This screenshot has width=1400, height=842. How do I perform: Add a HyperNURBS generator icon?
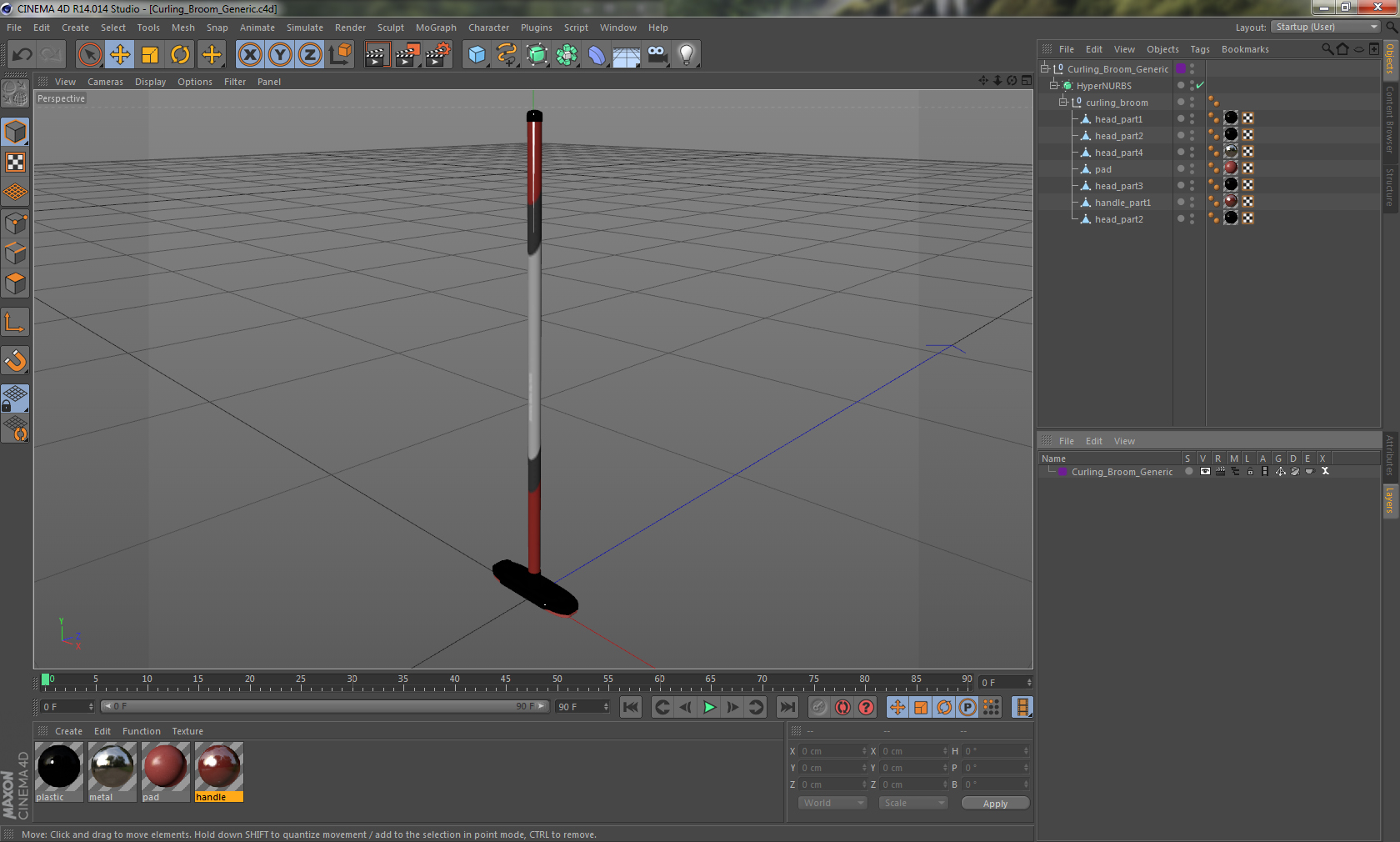pos(537,55)
